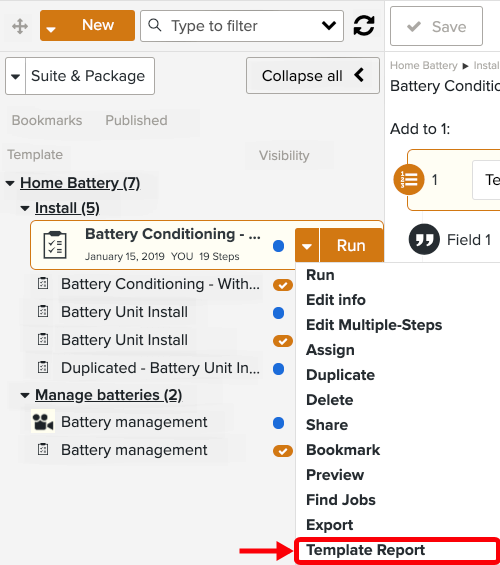Screen dimensions: 500x565
Task: Click orange check badge of Battery Conditioning - With...
Action: pyautogui.click(x=283, y=285)
